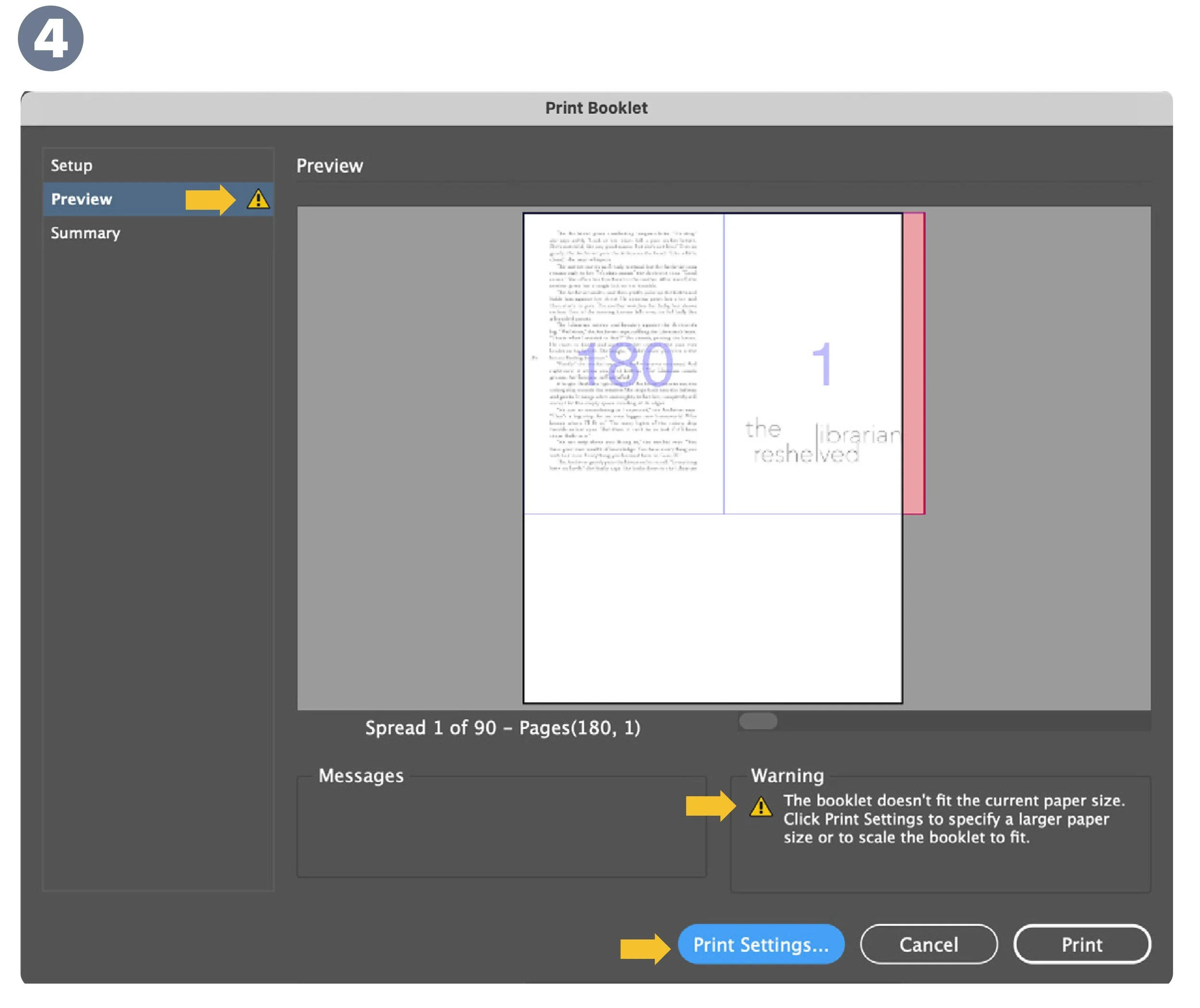Click warning icon beside Preview in sidebar
1200x1008 pixels.
pyautogui.click(x=258, y=199)
